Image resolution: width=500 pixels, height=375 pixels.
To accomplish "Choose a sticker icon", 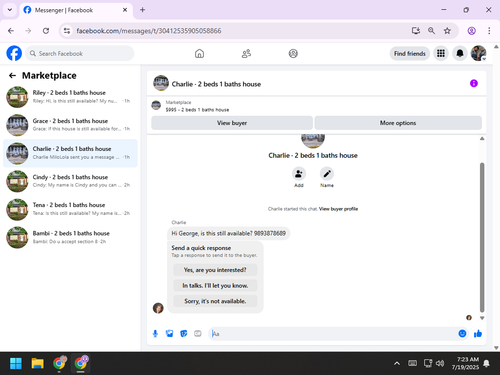I will click(x=183, y=334).
